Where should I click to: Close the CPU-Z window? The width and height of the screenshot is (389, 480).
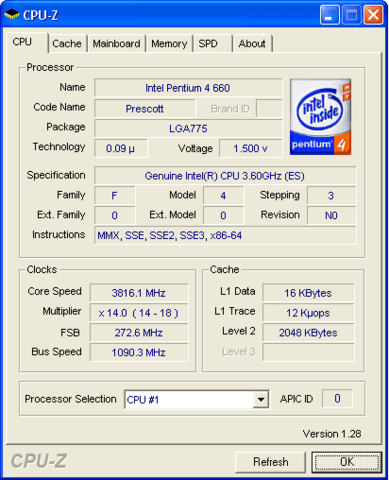tap(373, 15)
